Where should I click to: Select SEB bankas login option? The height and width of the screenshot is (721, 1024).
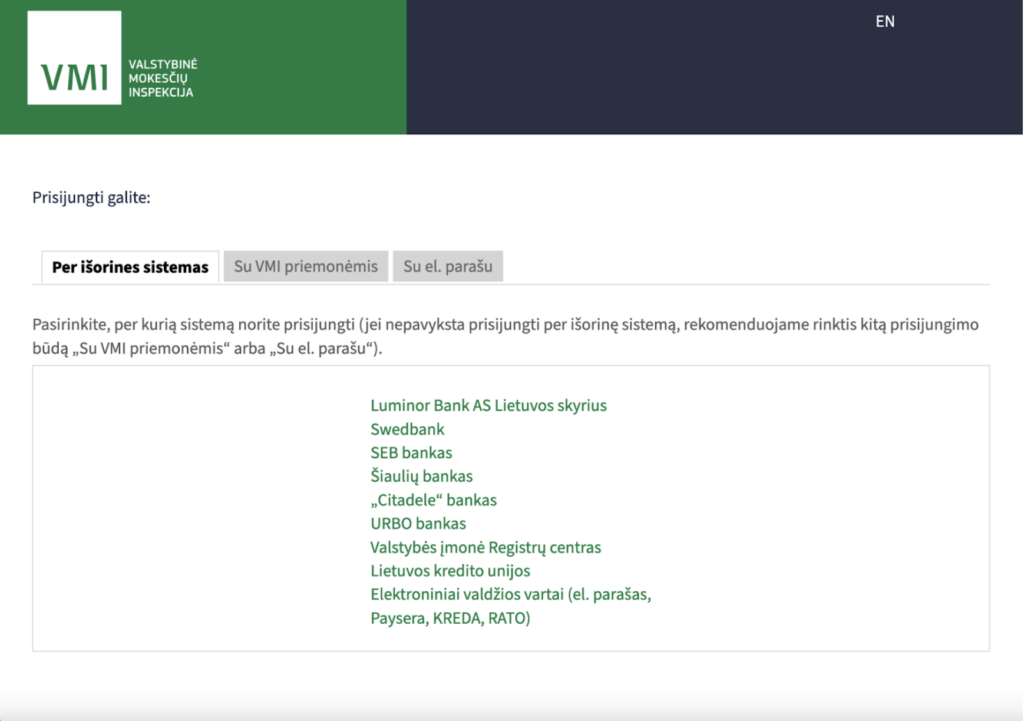pos(411,453)
